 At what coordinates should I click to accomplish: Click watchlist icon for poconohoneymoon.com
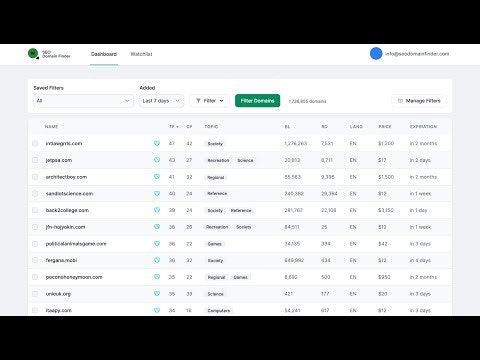click(157, 277)
